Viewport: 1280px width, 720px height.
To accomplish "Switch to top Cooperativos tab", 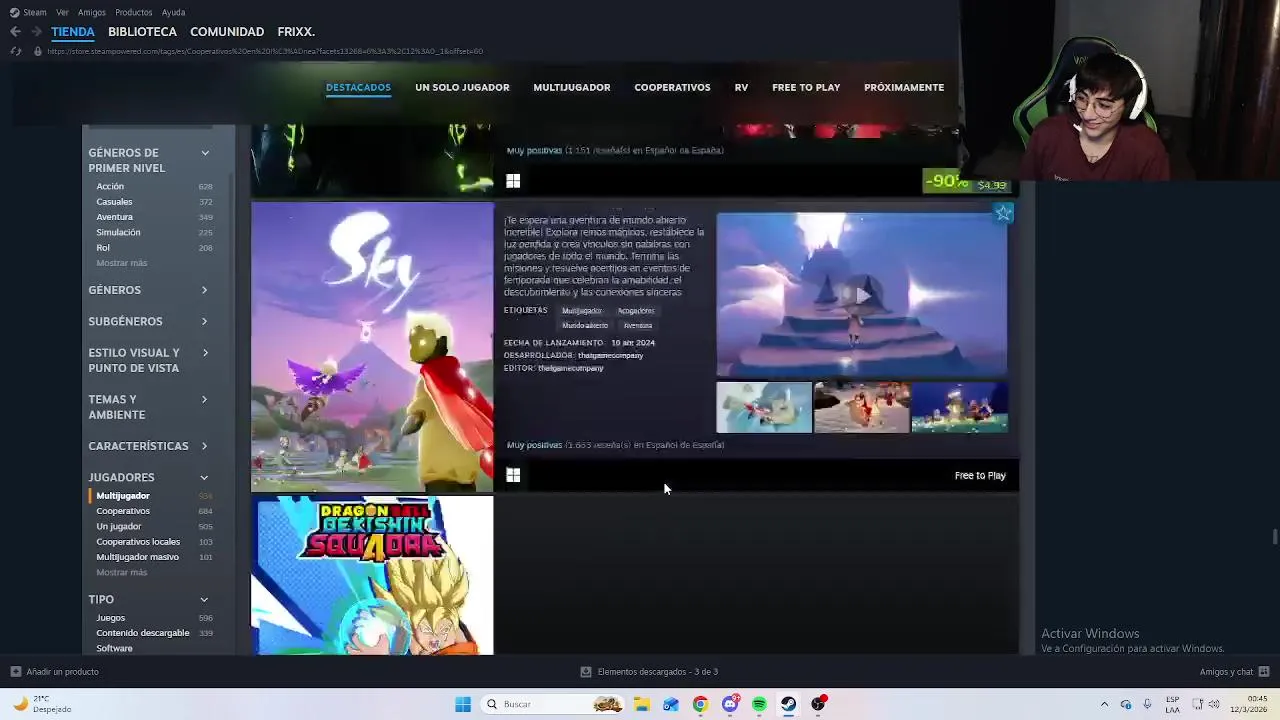I will point(672,87).
